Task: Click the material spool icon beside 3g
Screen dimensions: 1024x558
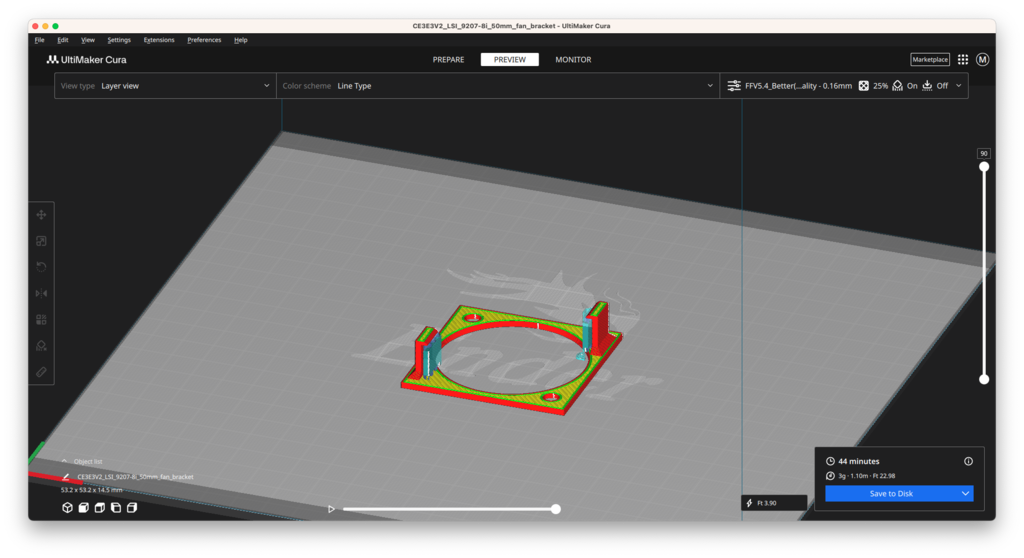Action: (x=830, y=476)
